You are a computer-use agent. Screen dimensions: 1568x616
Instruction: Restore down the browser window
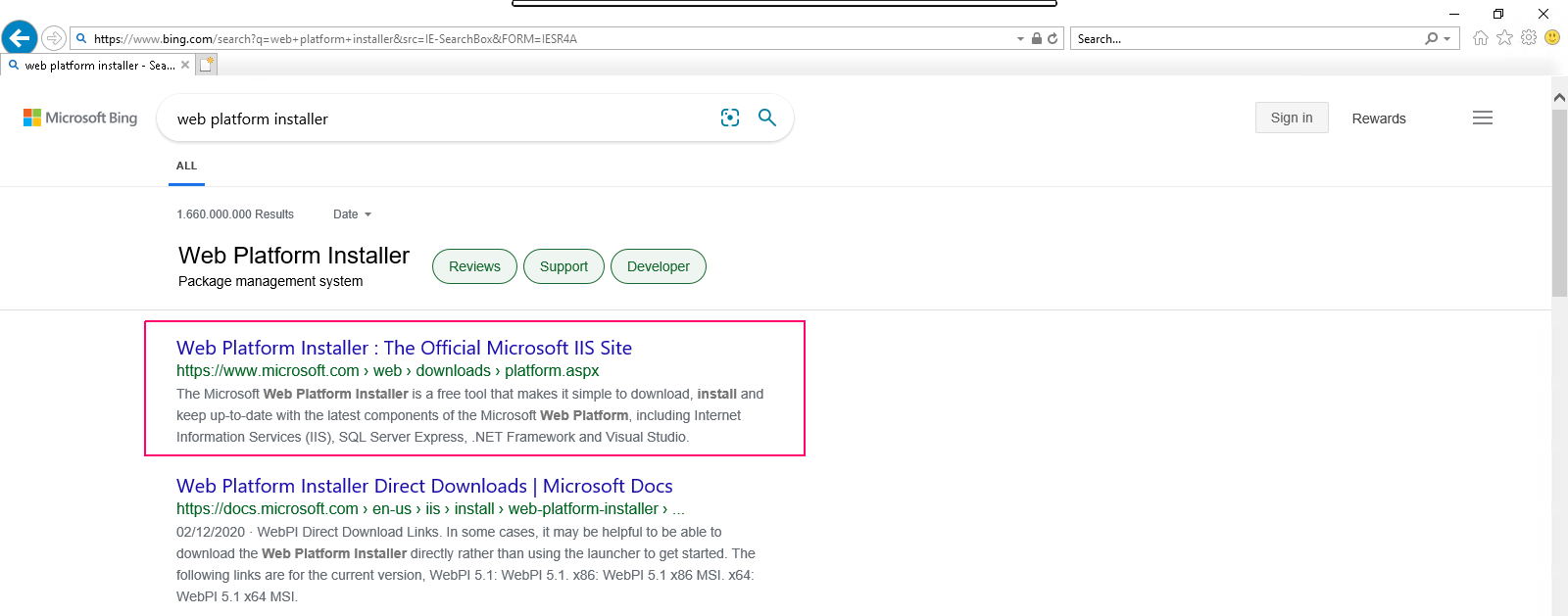[x=1498, y=14]
